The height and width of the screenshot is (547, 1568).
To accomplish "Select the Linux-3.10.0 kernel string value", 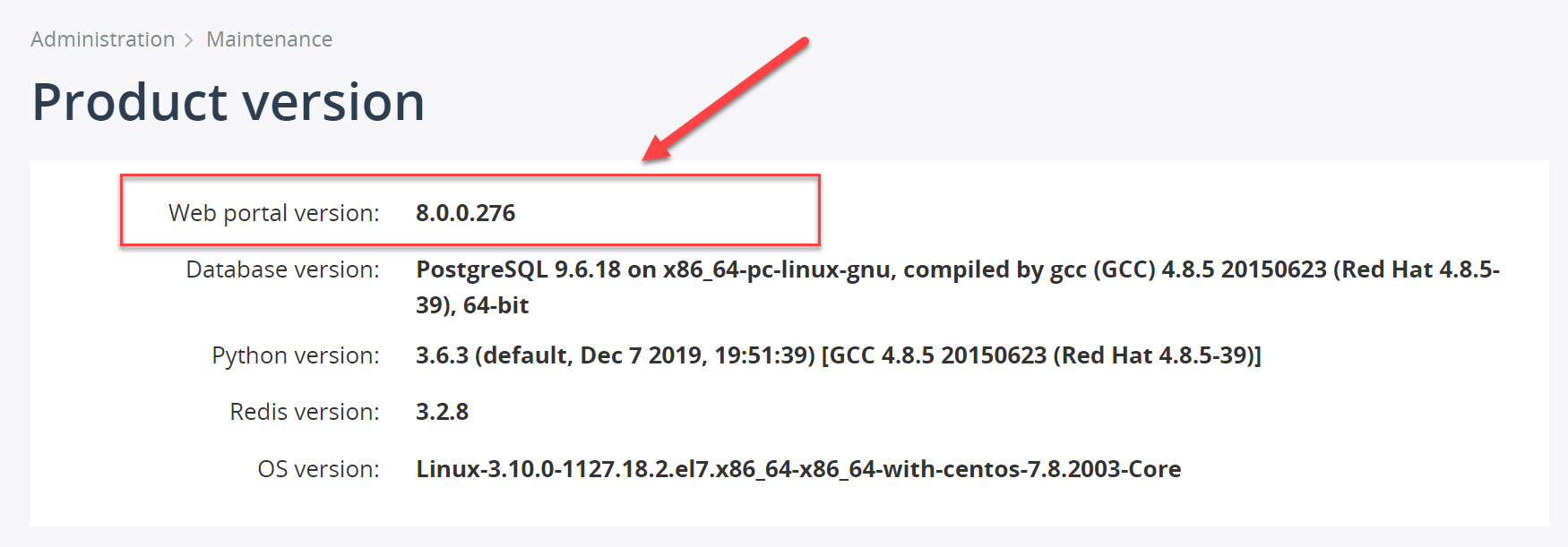I will pos(798,469).
